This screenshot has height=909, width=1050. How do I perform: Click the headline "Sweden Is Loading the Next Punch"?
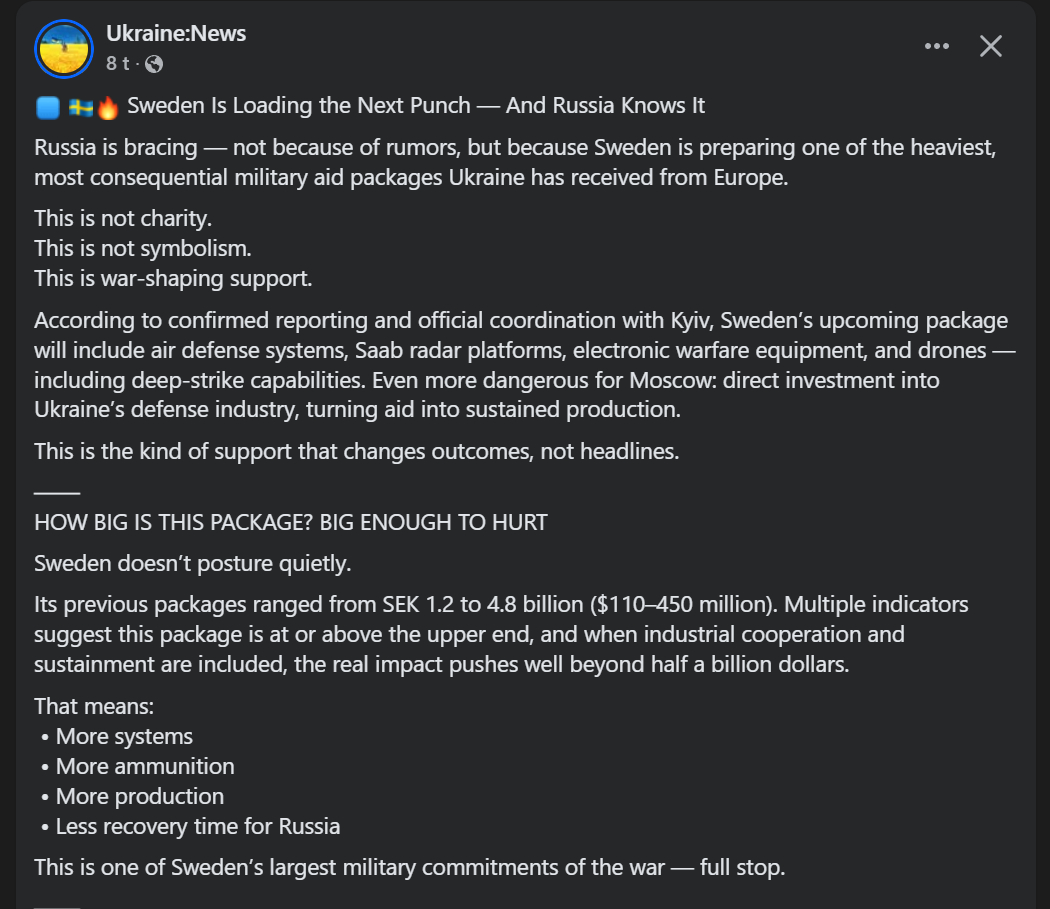click(416, 106)
